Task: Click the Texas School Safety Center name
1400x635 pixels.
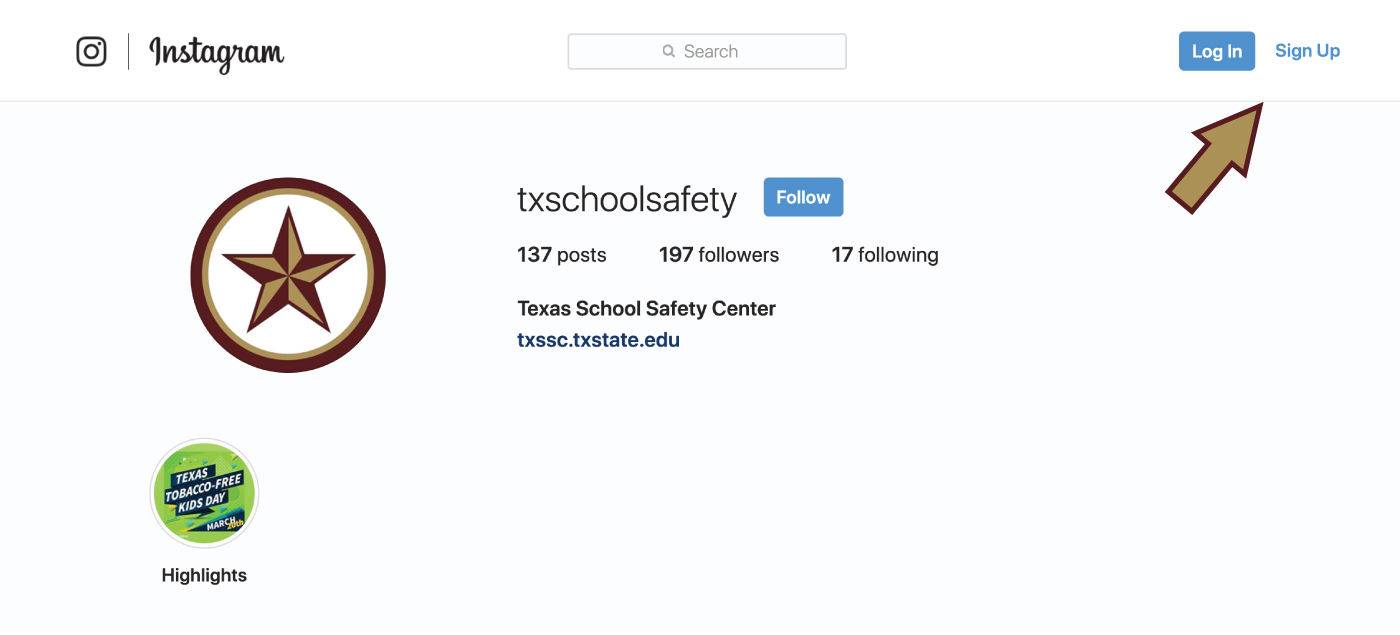Action: (646, 308)
